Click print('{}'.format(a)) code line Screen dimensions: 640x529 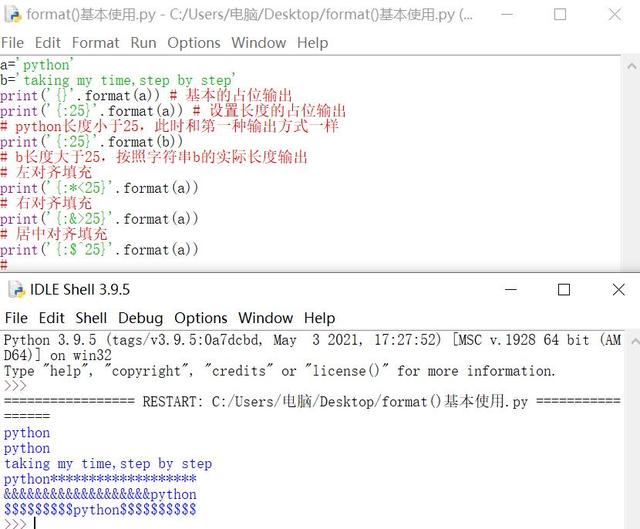(x=146, y=96)
